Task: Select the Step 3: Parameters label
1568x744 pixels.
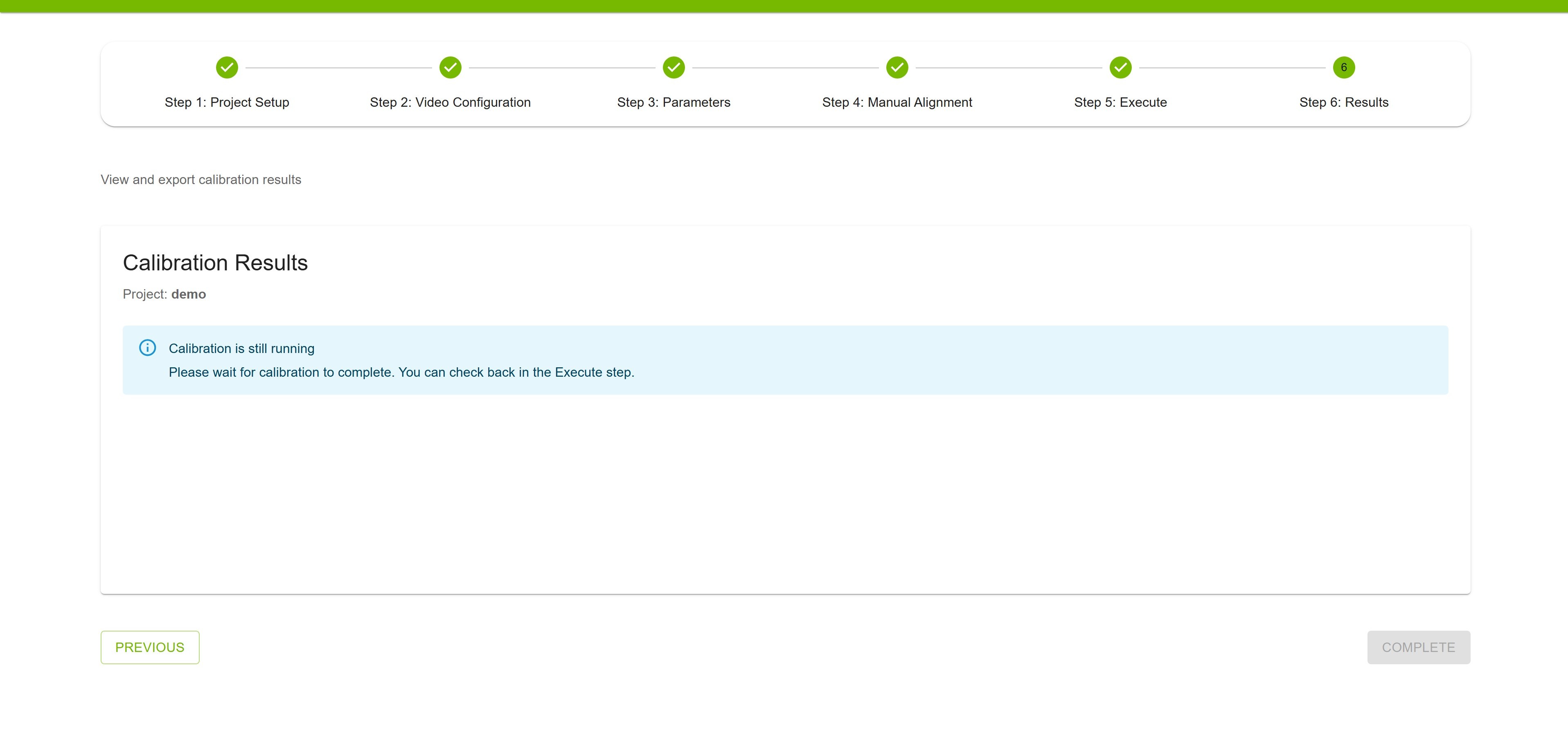Action: (673, 102)
